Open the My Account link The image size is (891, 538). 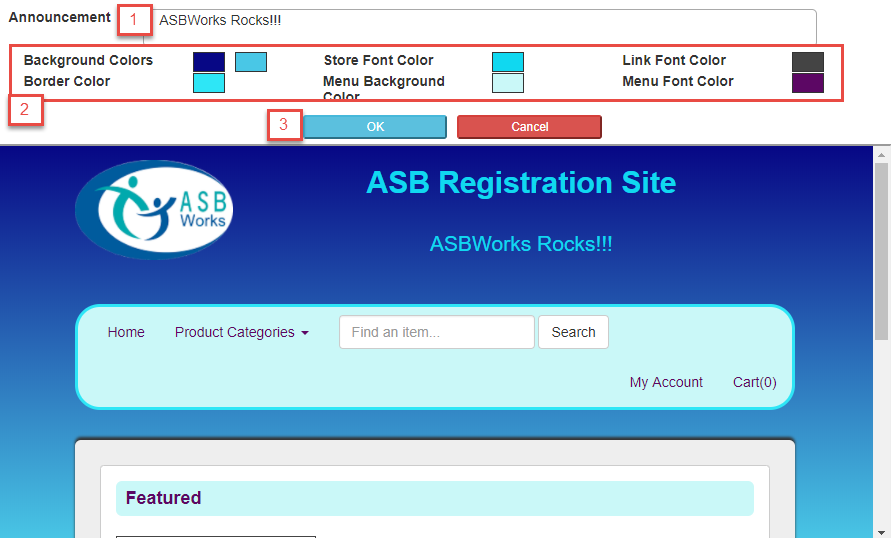pyautogui.click(x=666, y=382)
